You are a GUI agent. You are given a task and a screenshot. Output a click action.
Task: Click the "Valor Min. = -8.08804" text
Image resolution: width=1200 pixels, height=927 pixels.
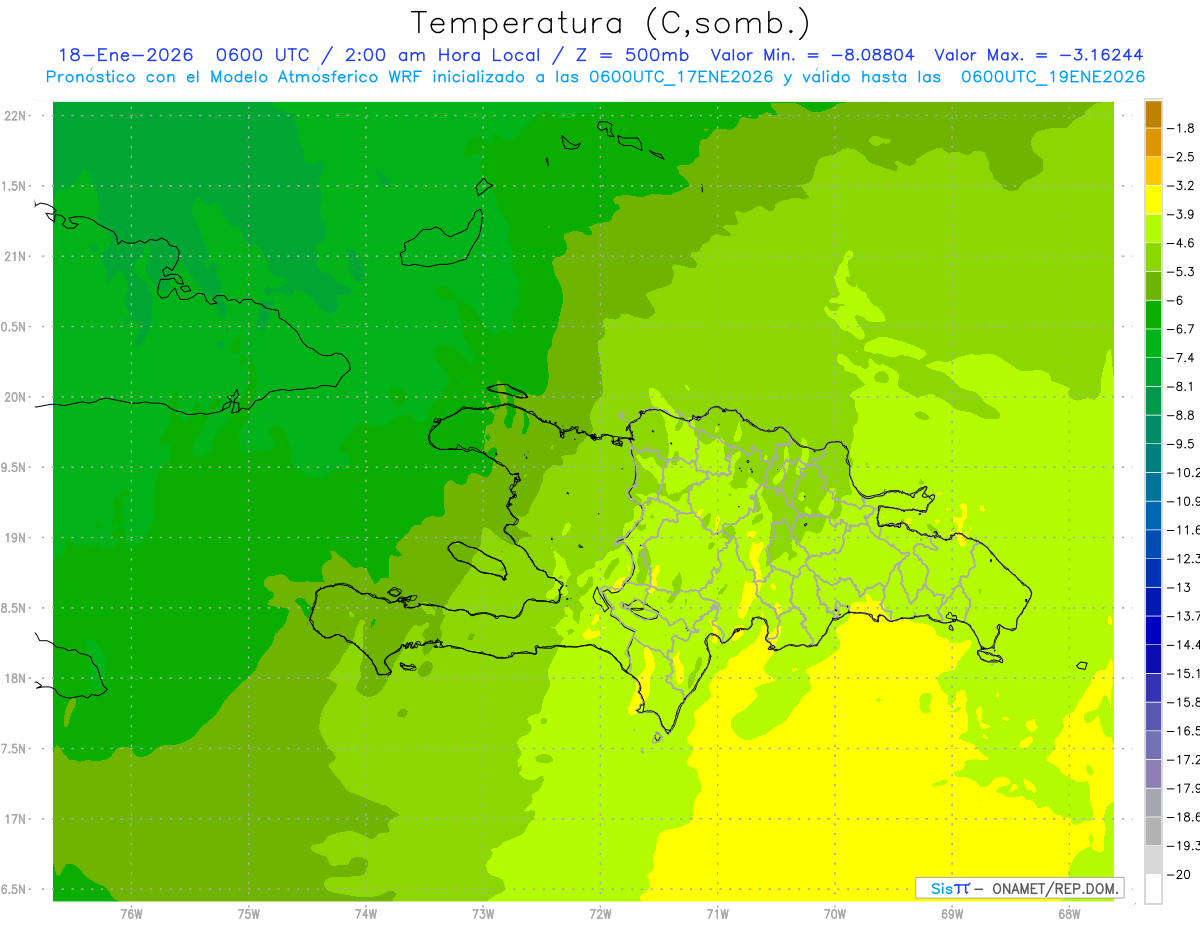[812, 55]
